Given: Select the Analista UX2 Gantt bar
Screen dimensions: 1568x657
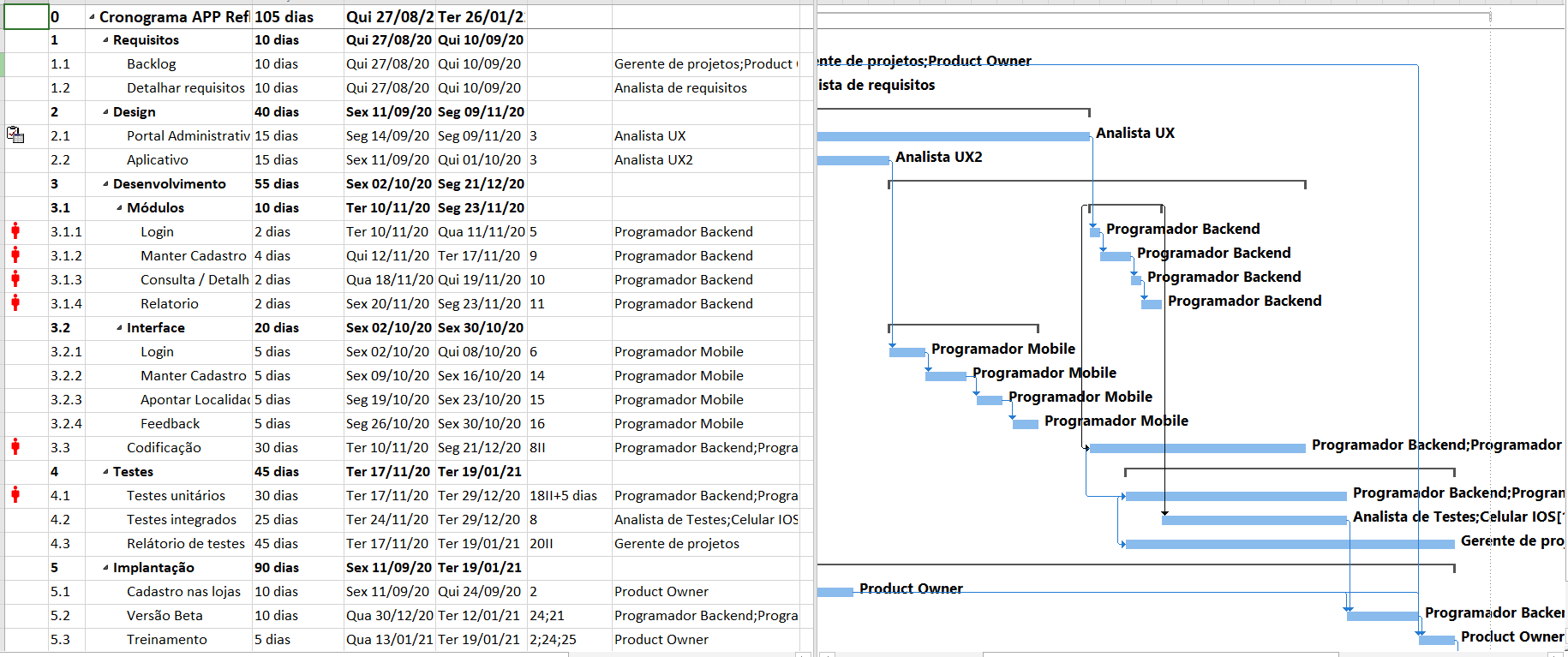Looking at the screenshot, I should 853,160.
